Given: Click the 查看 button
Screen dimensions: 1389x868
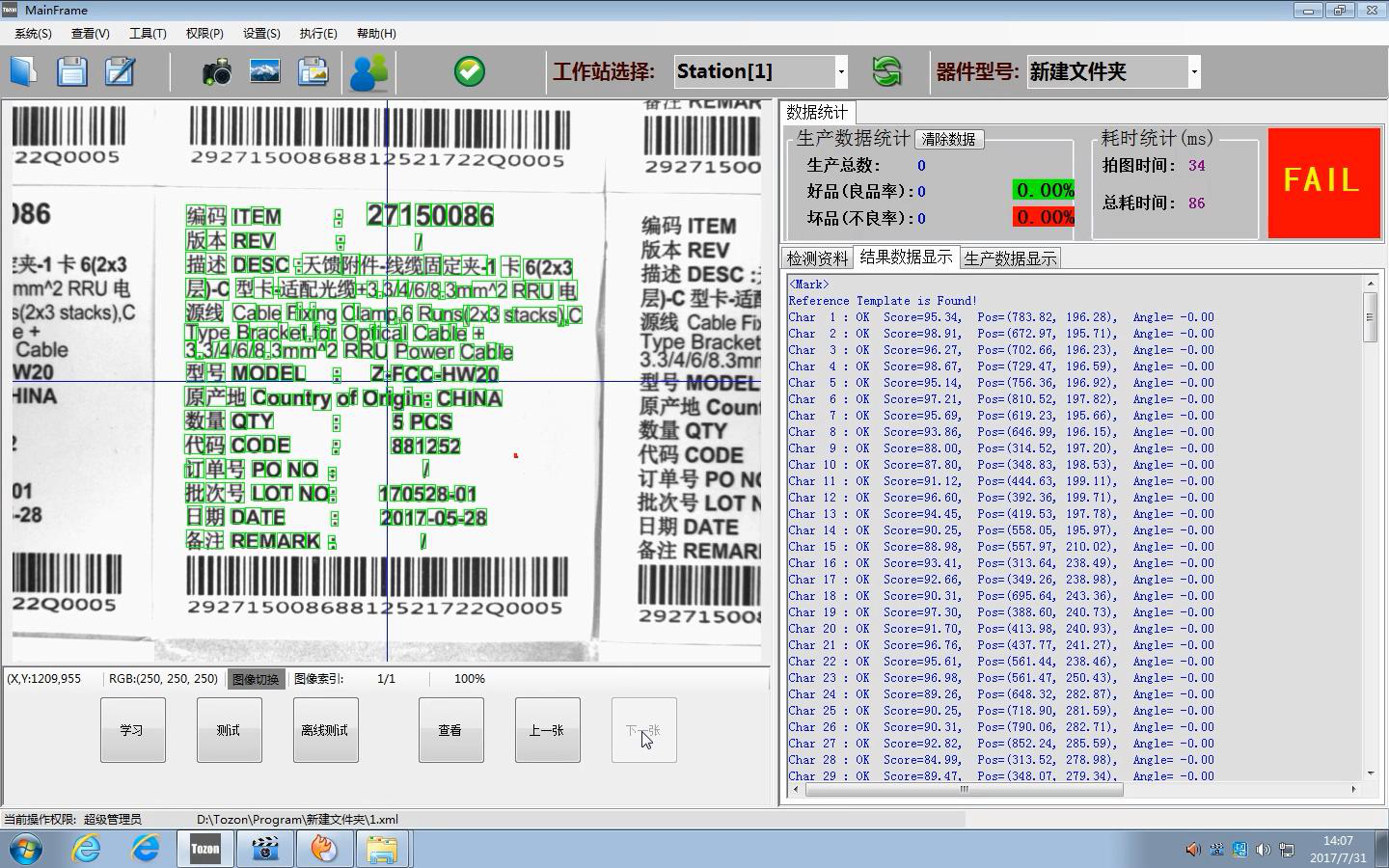Looking at the screenshot, I should [450, 730].
